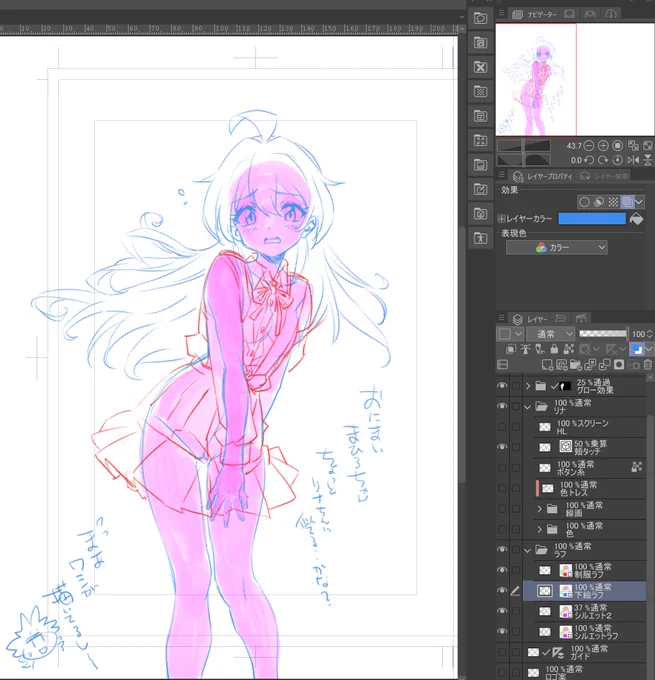
Task: Click the blue layer color swatch
Action: point(591,218)
